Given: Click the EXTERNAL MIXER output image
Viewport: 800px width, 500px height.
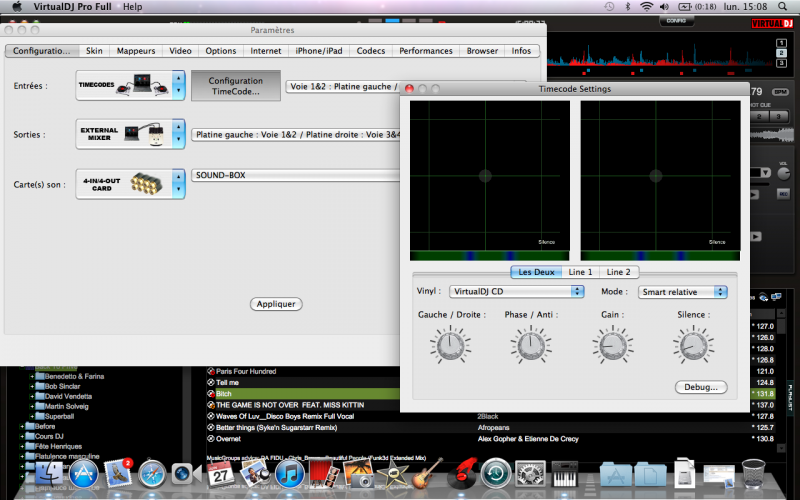Looking at the screenshot, I should point(124,134).
